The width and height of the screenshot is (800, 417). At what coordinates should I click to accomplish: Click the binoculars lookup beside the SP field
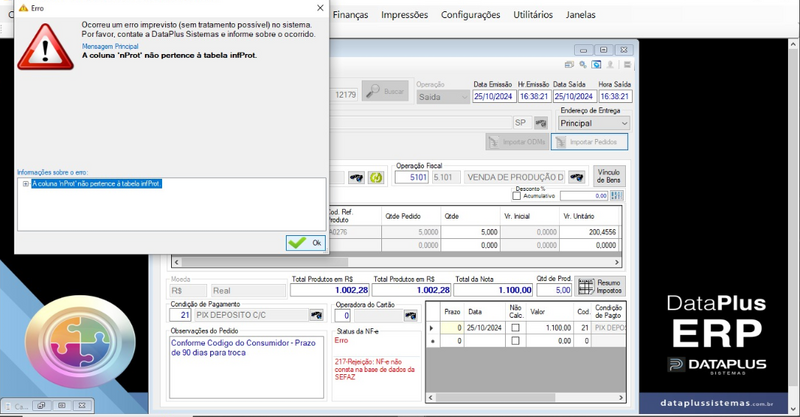click(541, 123)
